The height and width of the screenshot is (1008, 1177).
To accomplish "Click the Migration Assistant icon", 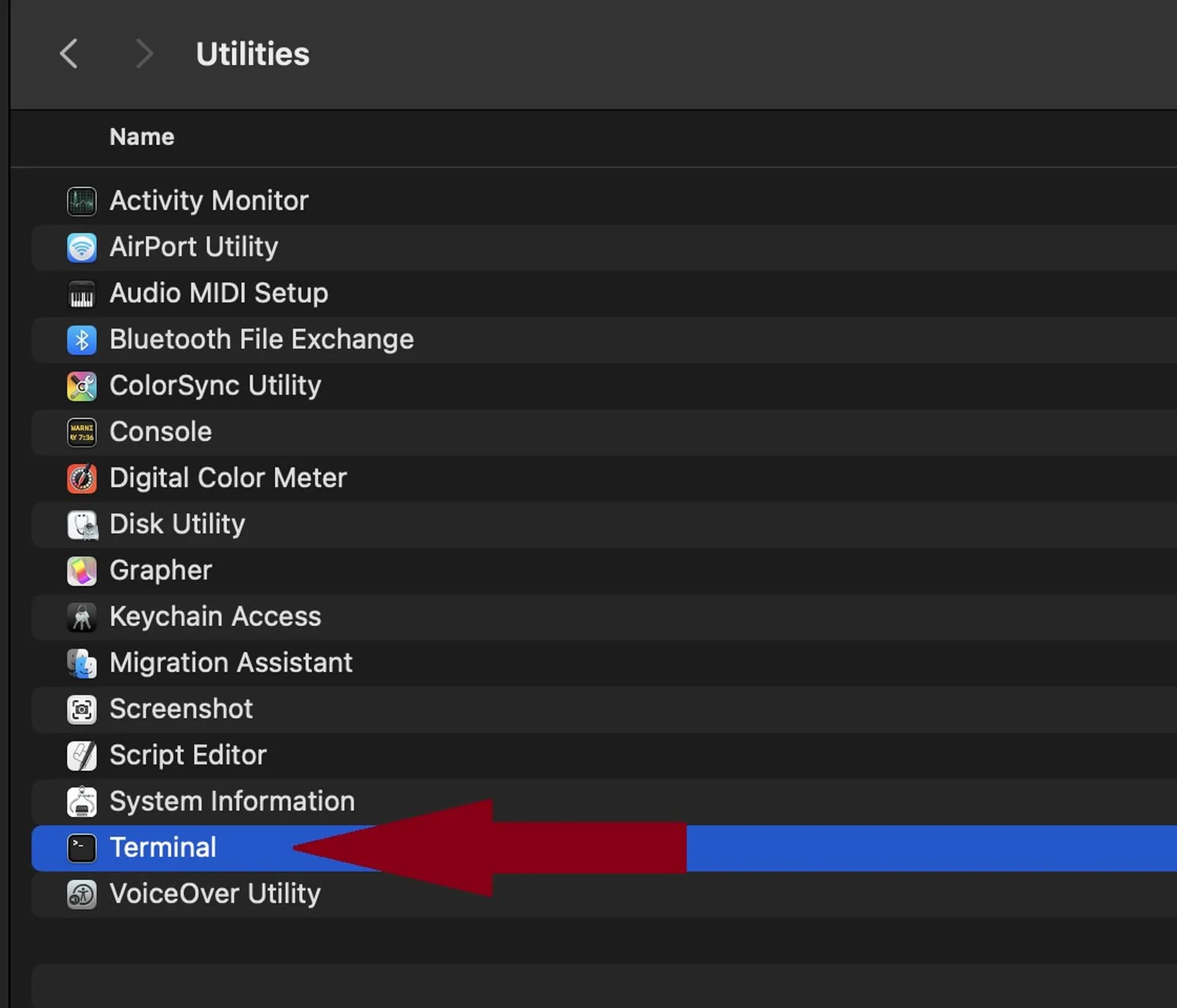I will point(82,663).
